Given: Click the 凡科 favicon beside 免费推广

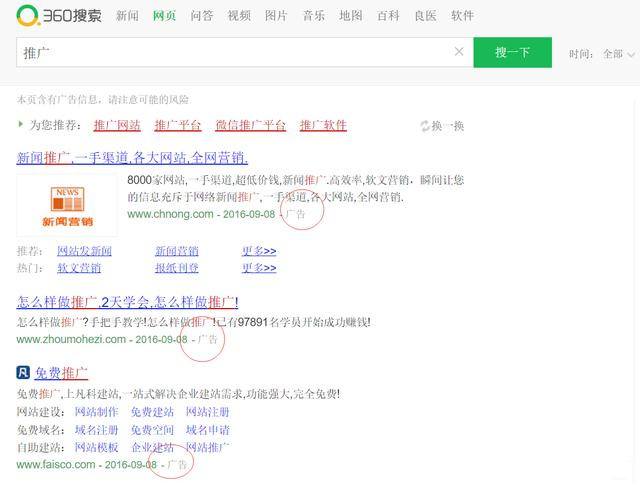Looking at the screenshot, I should click(x=23, y=372).
